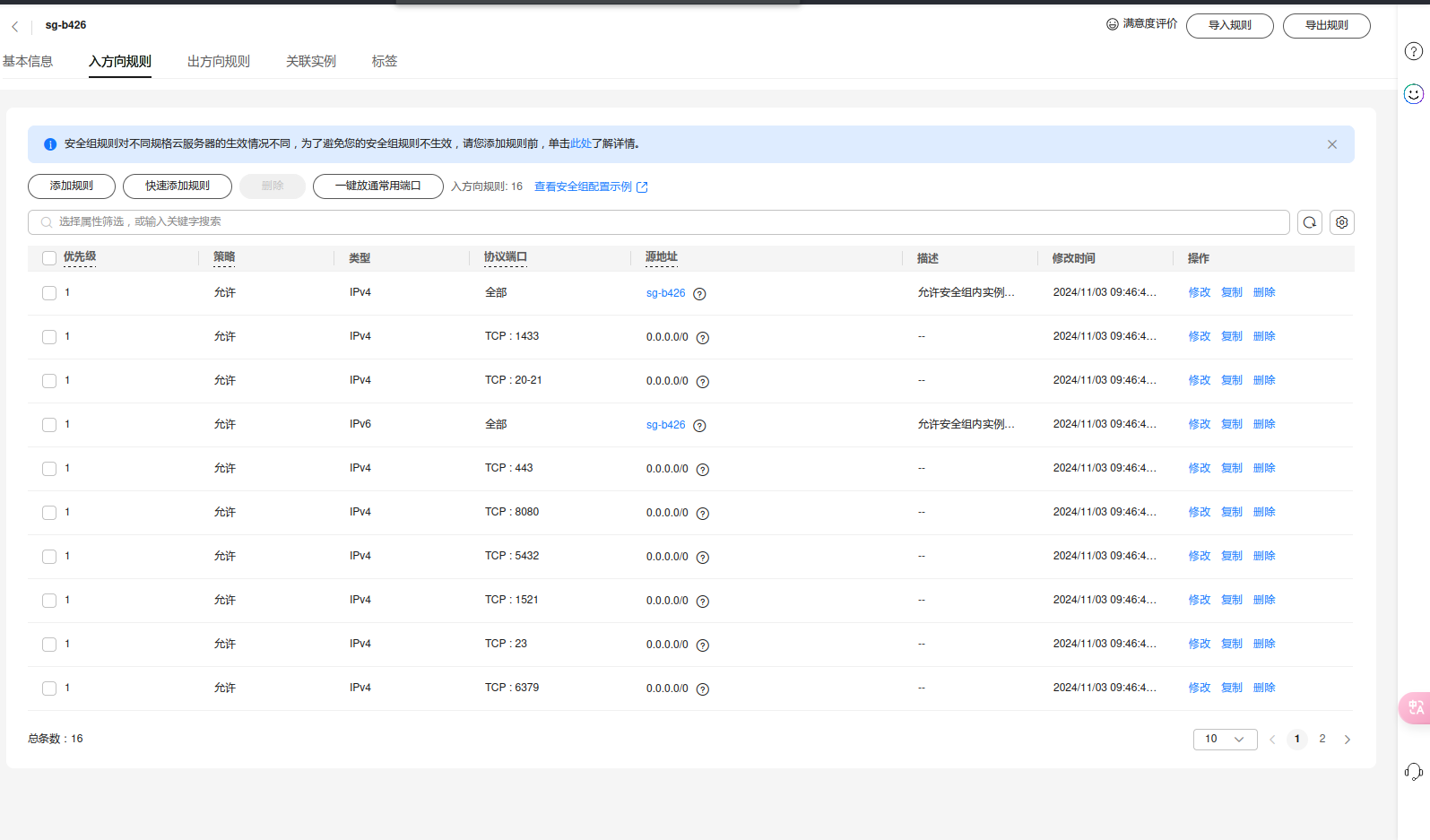Check the TCP : 443 rule checkbox
1430x840 pixels.
[x=49, y=469]
